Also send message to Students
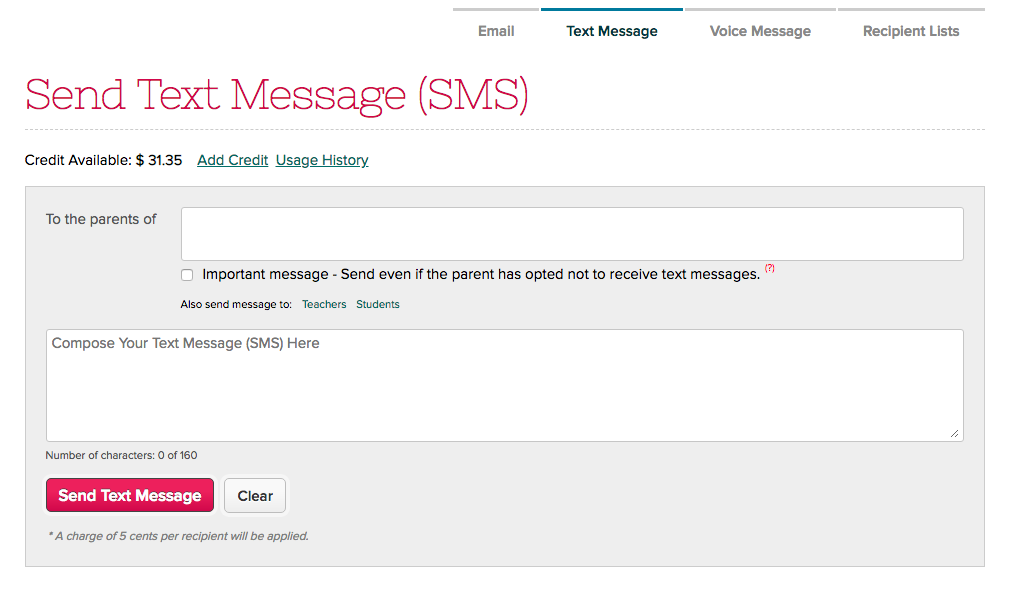Screen dimensions: 1009x589 point(378,304)
